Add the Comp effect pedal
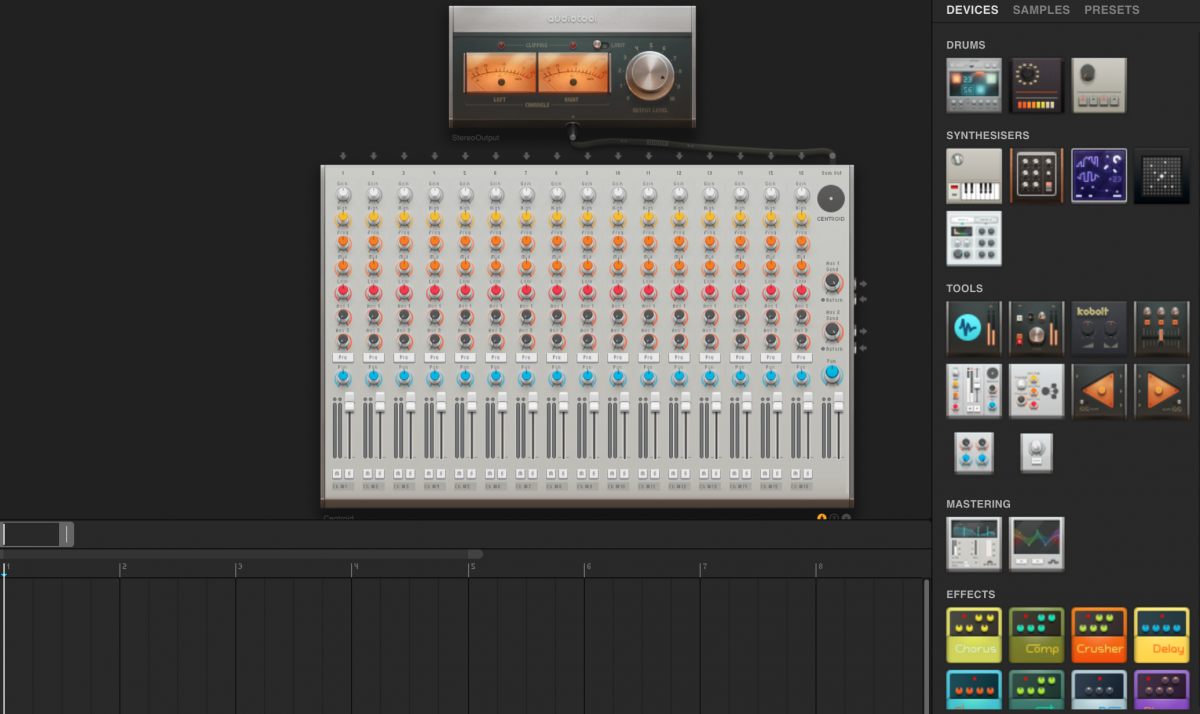The width and height of the screenshot is (1200, 714). (1037, 635)
